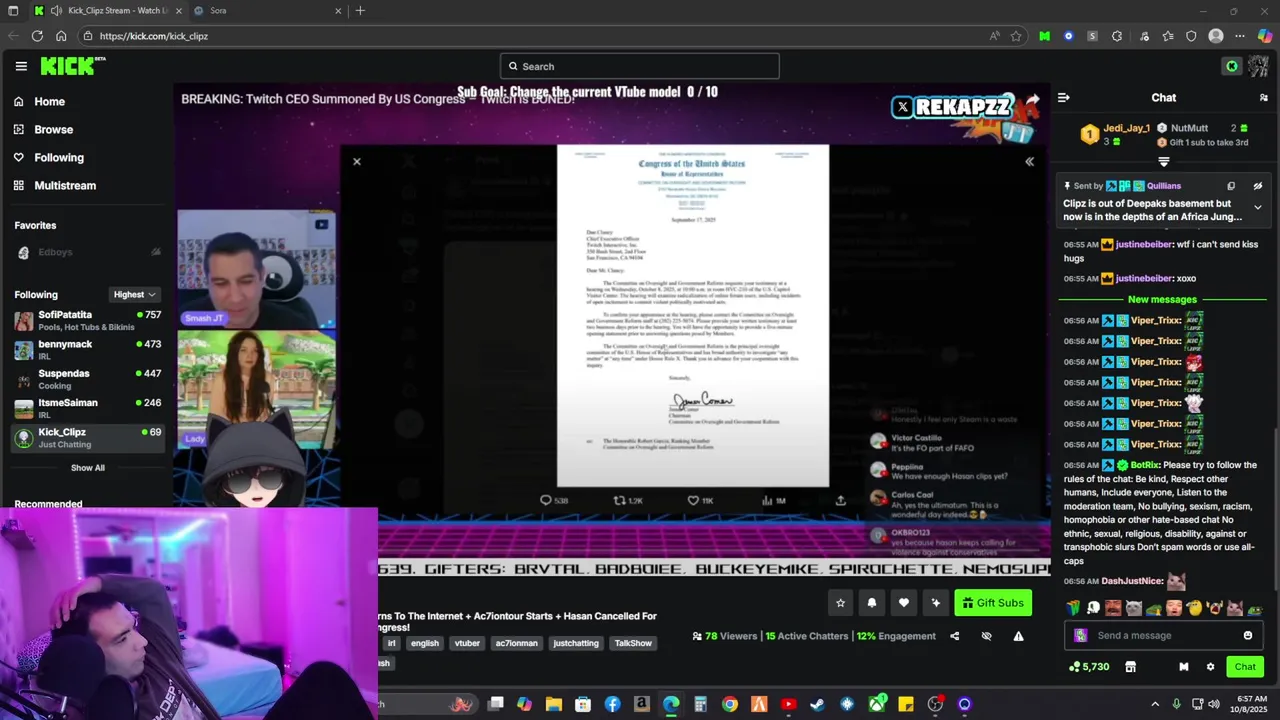The image size is (1280, 720).
Task: Open the emoji picker
Action: [1248, 635]
